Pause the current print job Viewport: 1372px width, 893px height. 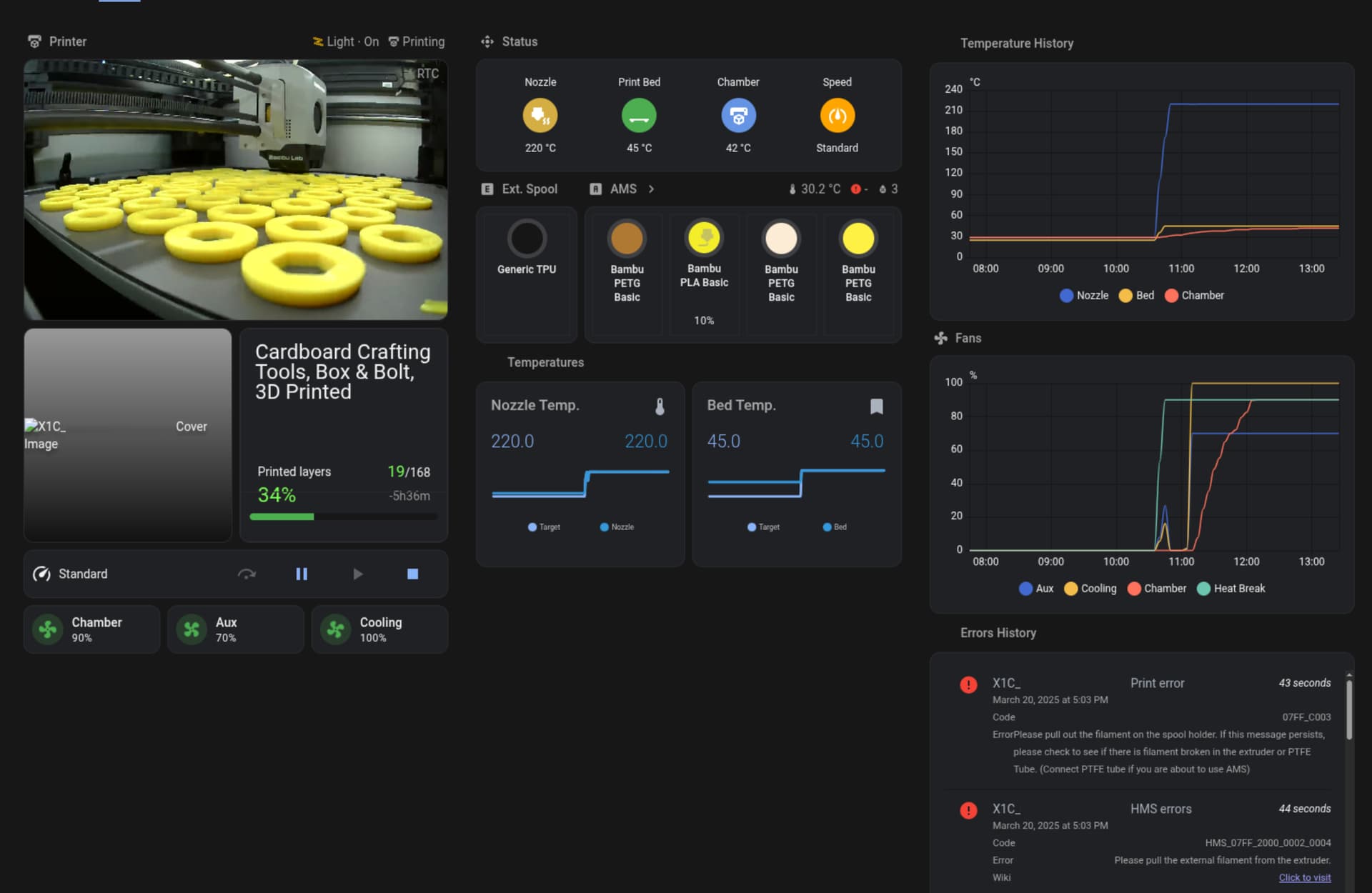302,574
